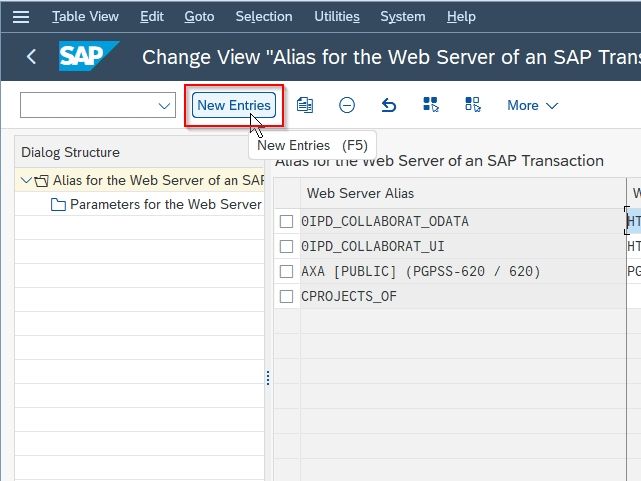Click the Select All icon
Screen dimensions: 641x481
[x=431, y=105]
